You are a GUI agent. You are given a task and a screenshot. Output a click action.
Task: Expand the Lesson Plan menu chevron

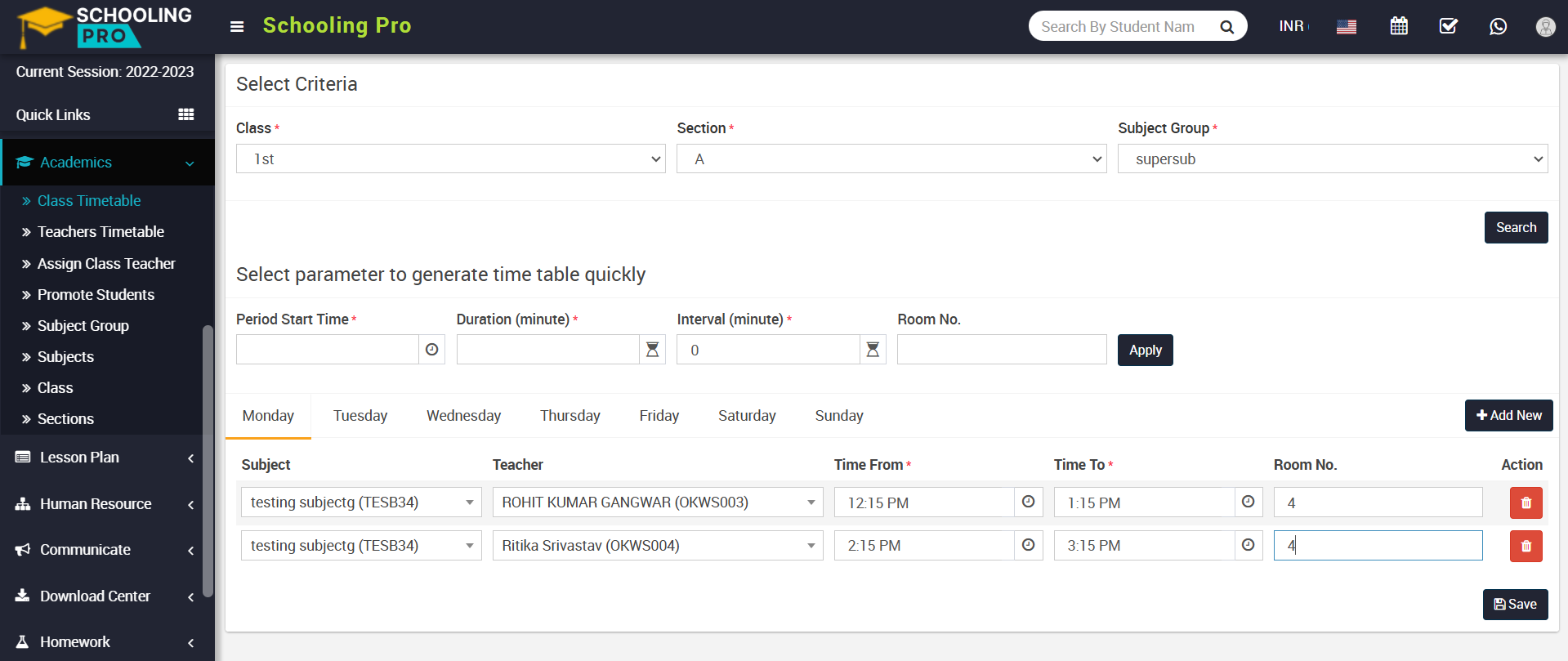click(x=190, y=458)
